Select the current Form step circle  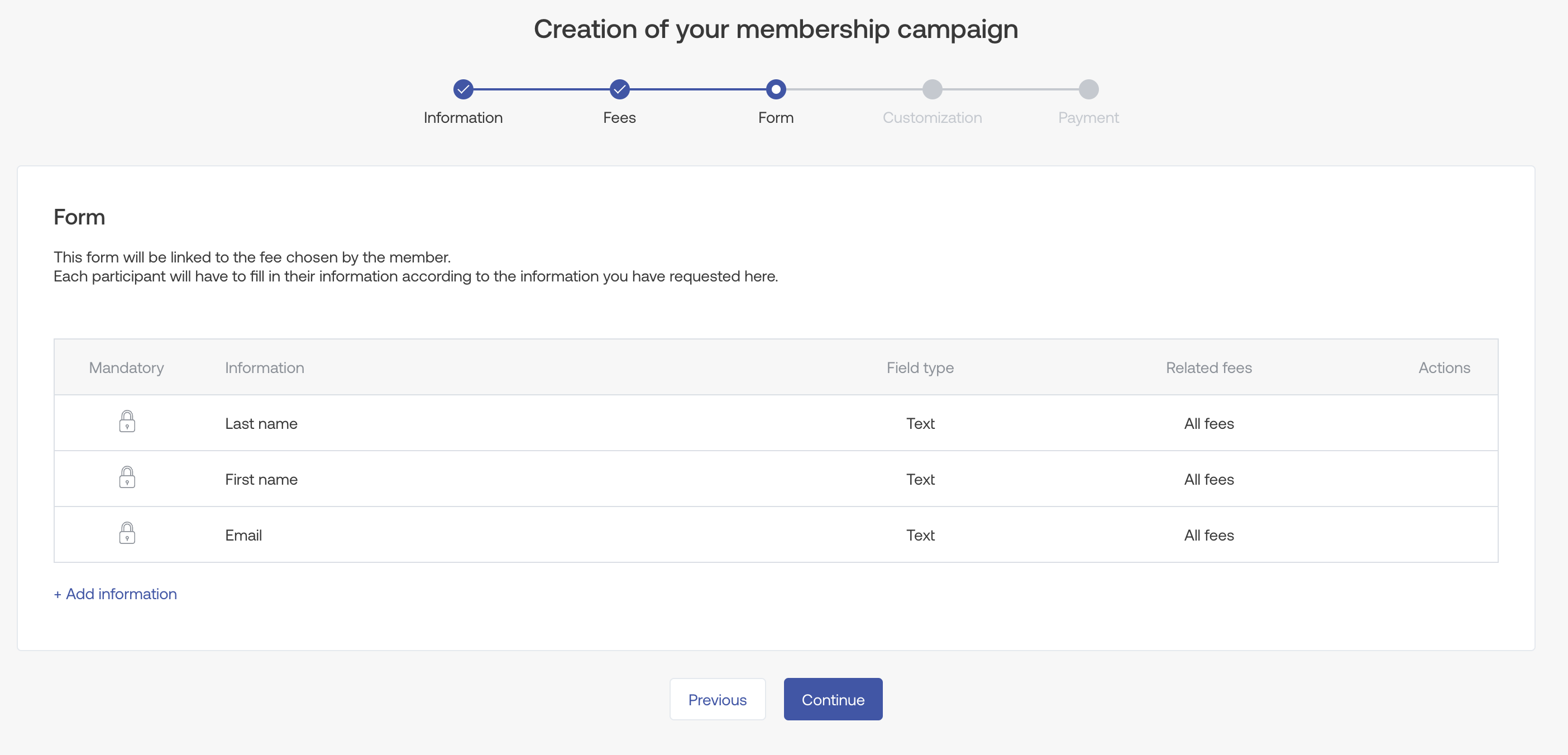point(776,89)
